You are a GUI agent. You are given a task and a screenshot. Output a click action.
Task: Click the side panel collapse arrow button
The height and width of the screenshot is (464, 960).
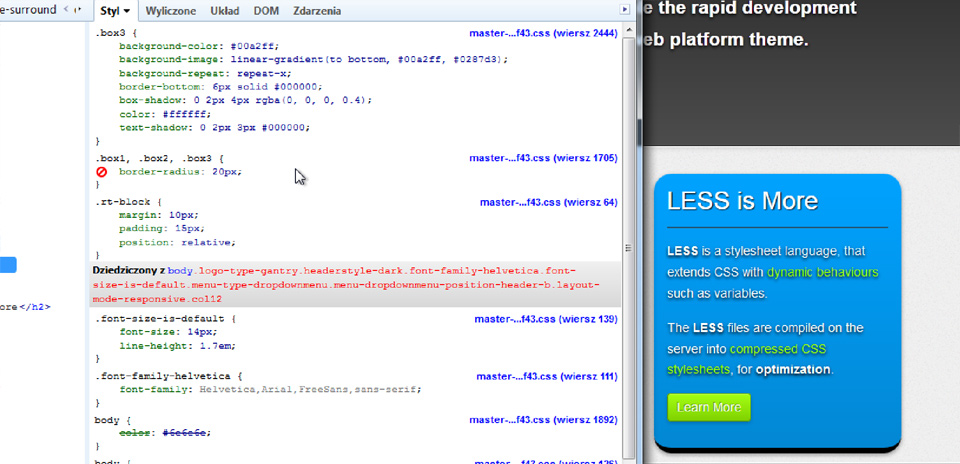pyautogui.click(x=624, y=9)
